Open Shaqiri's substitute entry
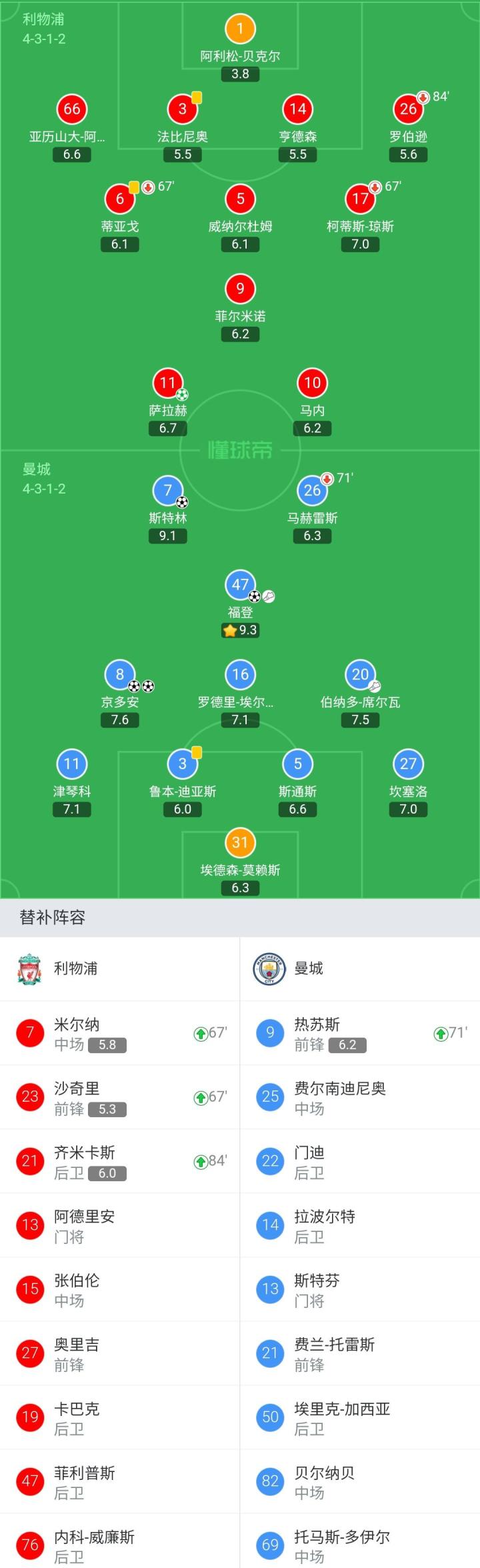This screenshot has width=480, height=1568. 120,1097
